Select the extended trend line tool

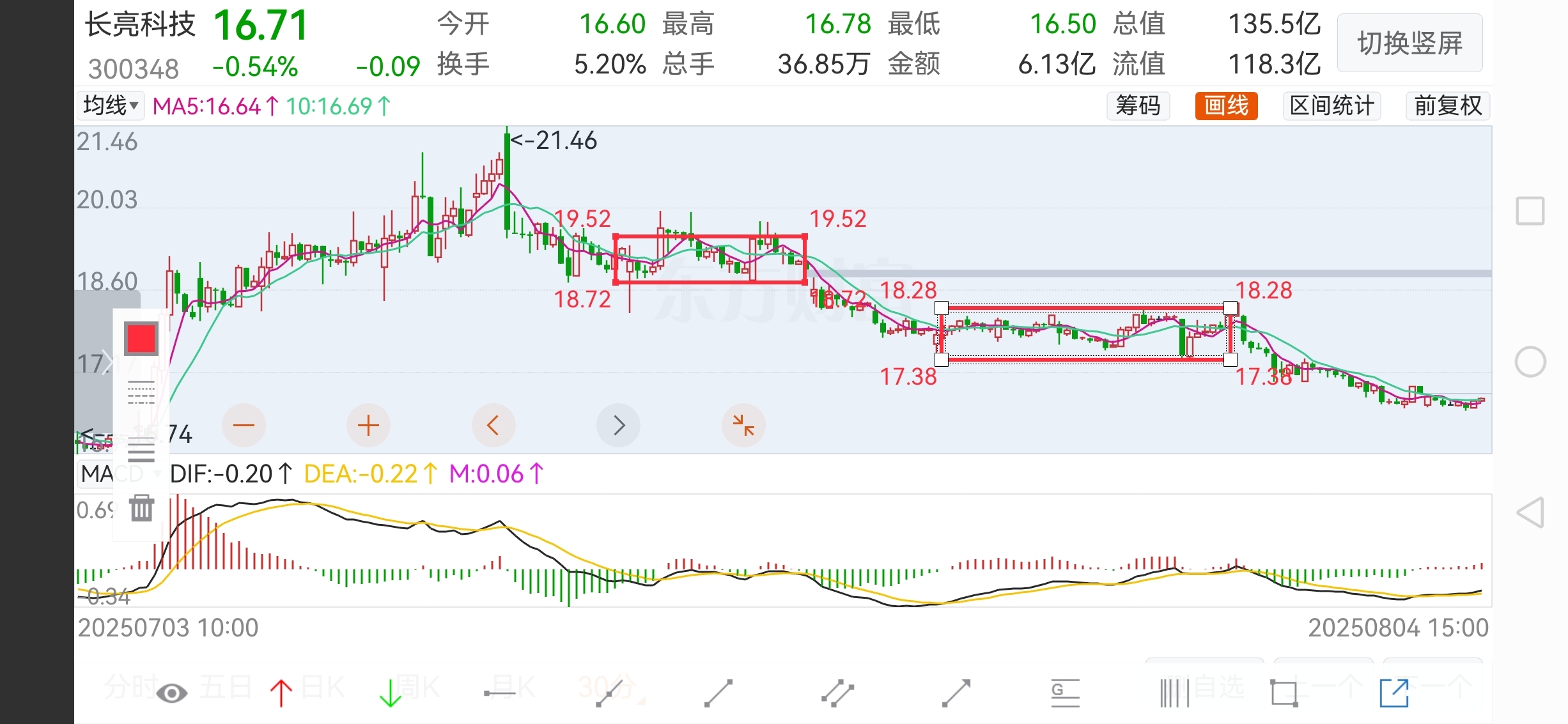click(609, 693)
